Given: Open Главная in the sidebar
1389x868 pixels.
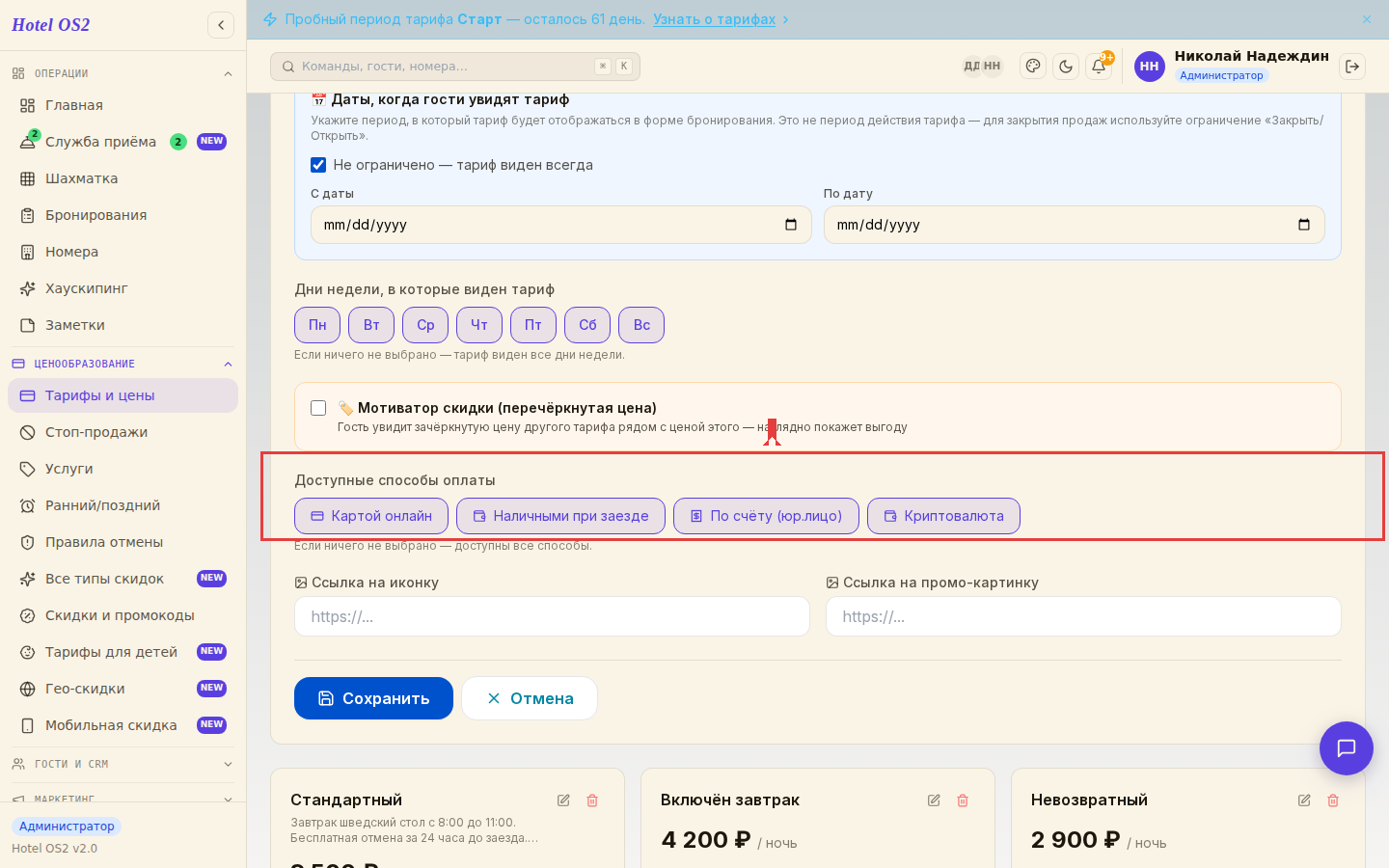Looking at the screenshot, I should pyautogui.click(x=123, y=105).
